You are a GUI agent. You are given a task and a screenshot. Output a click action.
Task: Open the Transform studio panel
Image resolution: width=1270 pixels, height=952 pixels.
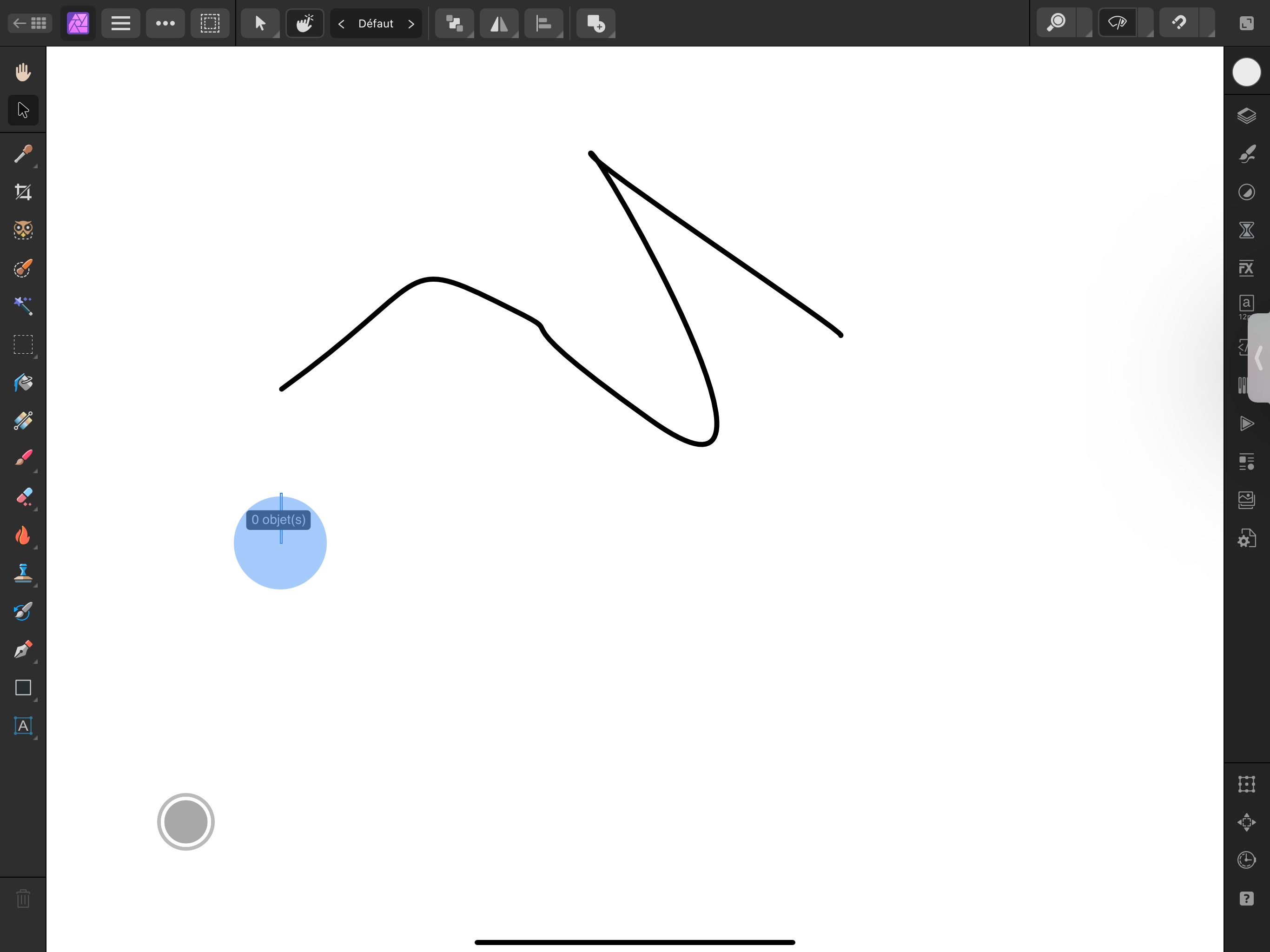1246,784
